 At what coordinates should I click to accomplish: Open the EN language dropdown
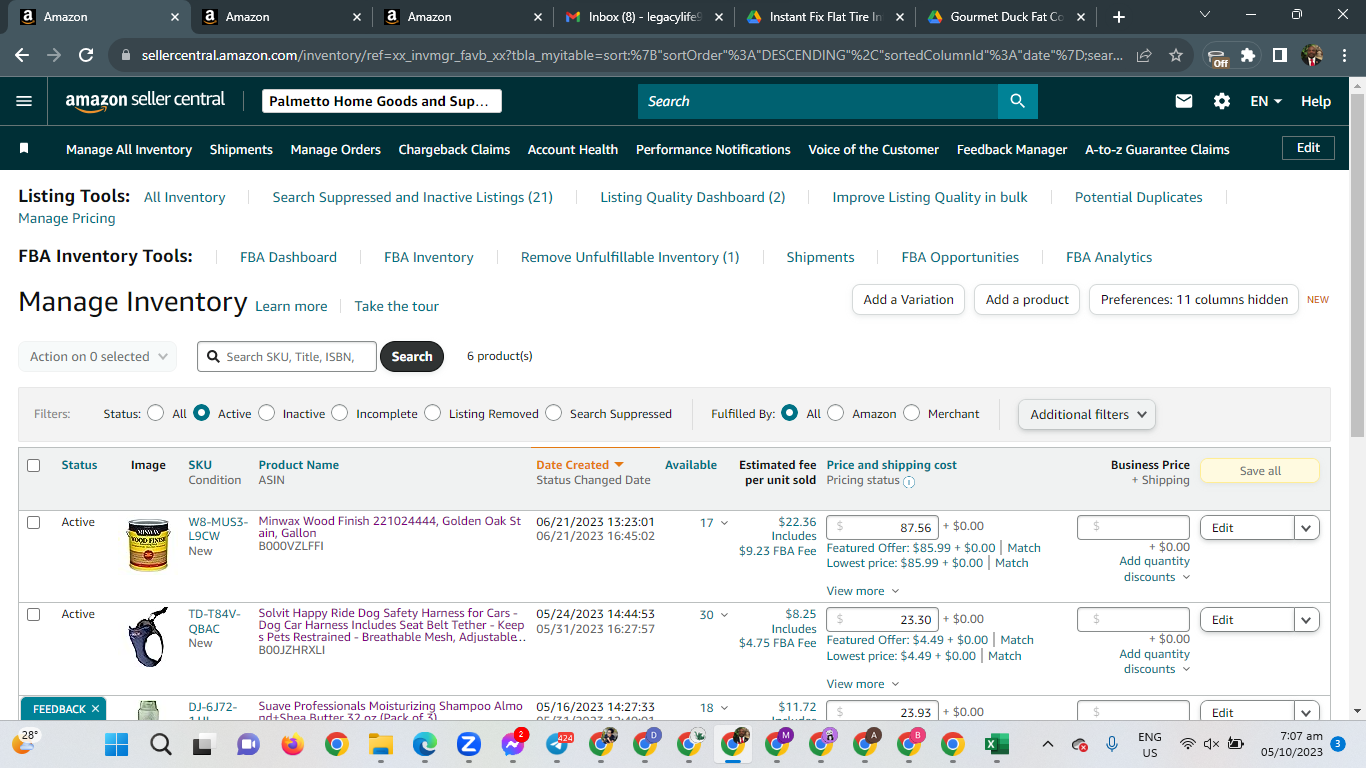point(1266,101)
